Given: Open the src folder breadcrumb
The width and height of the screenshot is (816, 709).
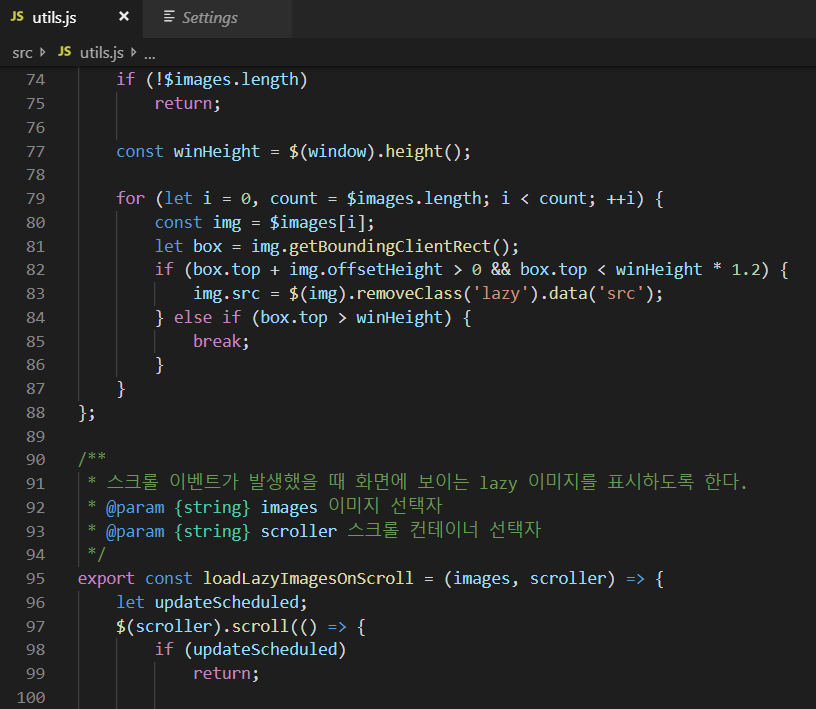Looking at the screenshot, I should point(22,52).
